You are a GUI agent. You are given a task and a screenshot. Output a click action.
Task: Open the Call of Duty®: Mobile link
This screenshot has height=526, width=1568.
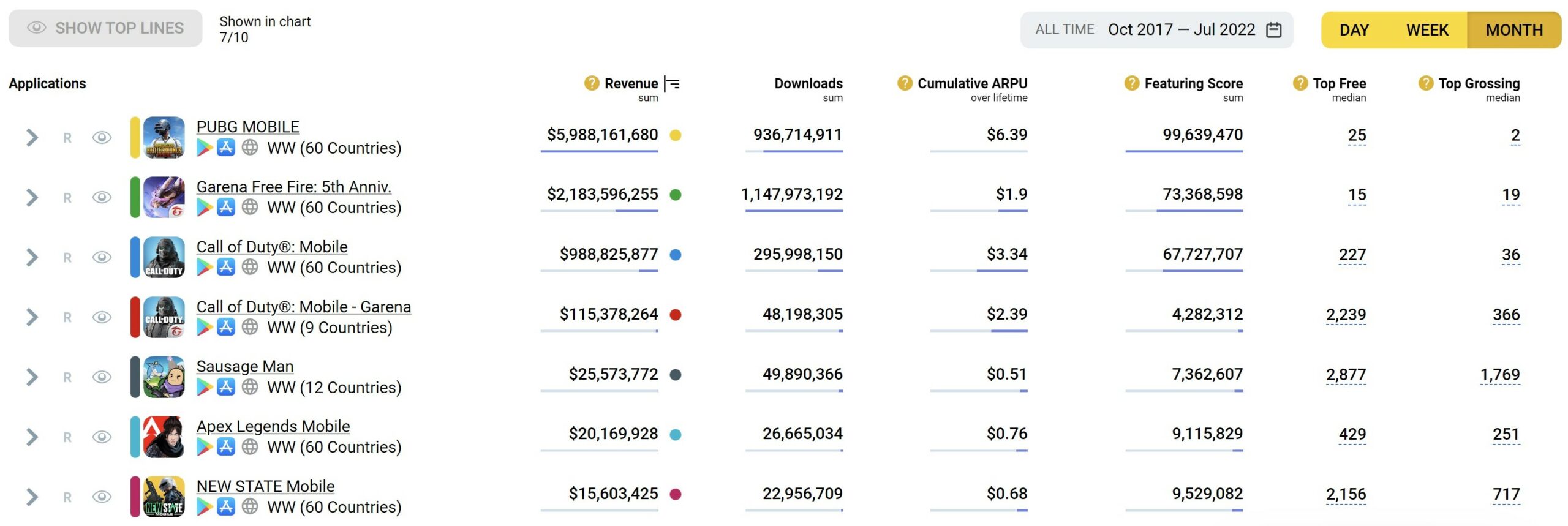point(272,247)
